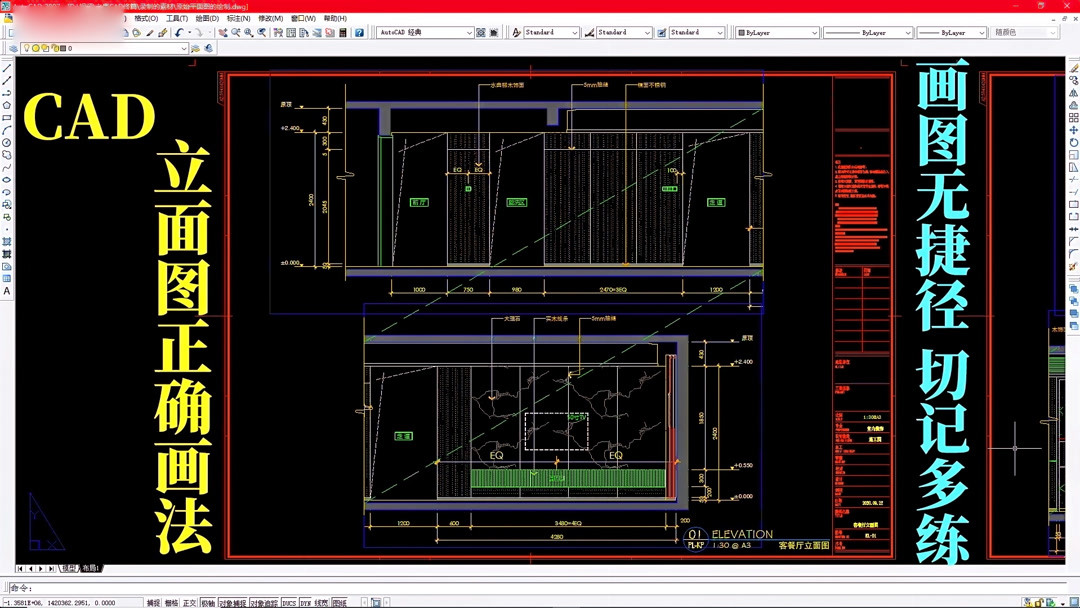Toggle DYN dynamic input in status bar
This screenshot has height=608, width=1080.
point(305,602)
